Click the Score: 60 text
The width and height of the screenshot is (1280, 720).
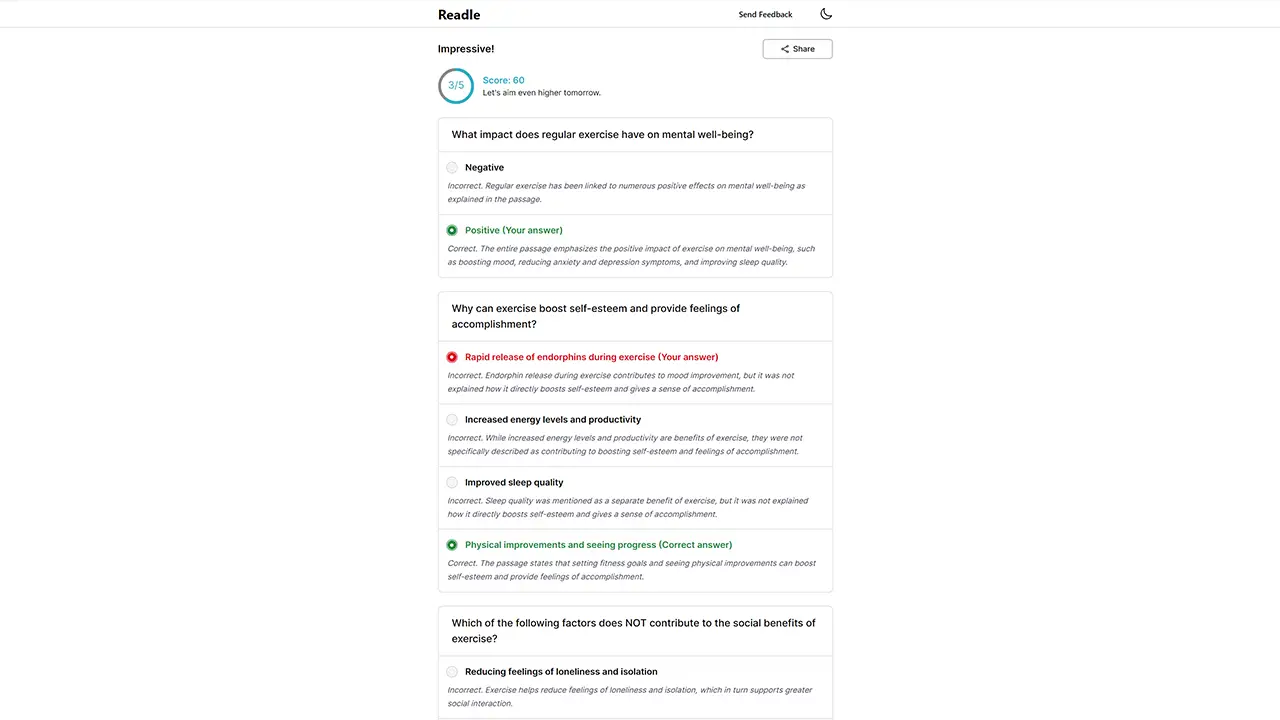(503, 80)
